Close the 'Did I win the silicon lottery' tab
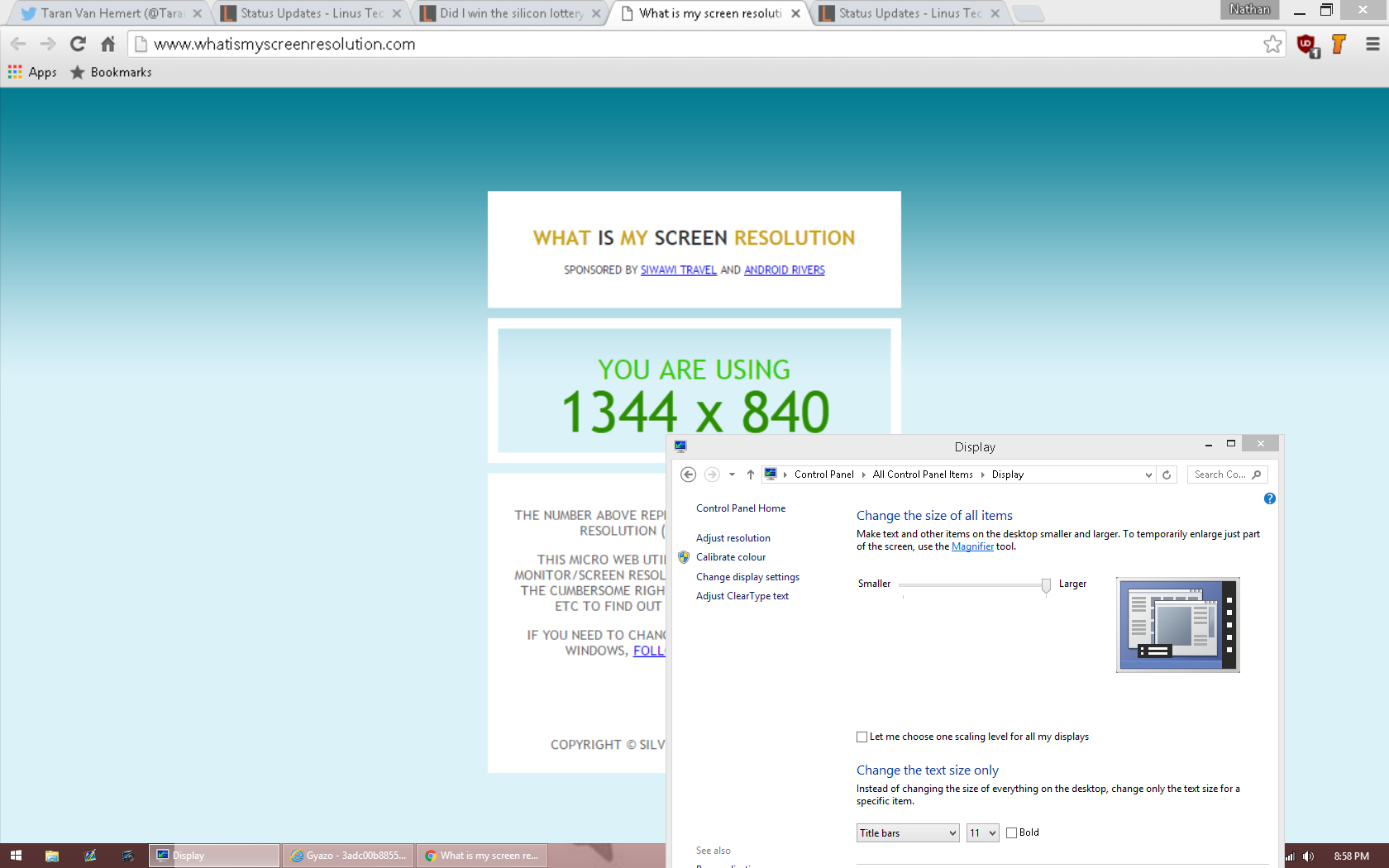Screen dimensions: 1389x868 [596, 13]
